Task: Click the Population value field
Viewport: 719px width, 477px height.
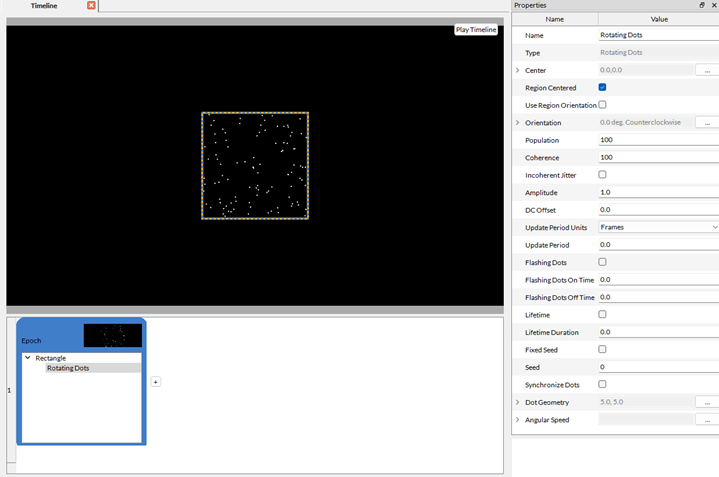Action: (x=658, y=140)
